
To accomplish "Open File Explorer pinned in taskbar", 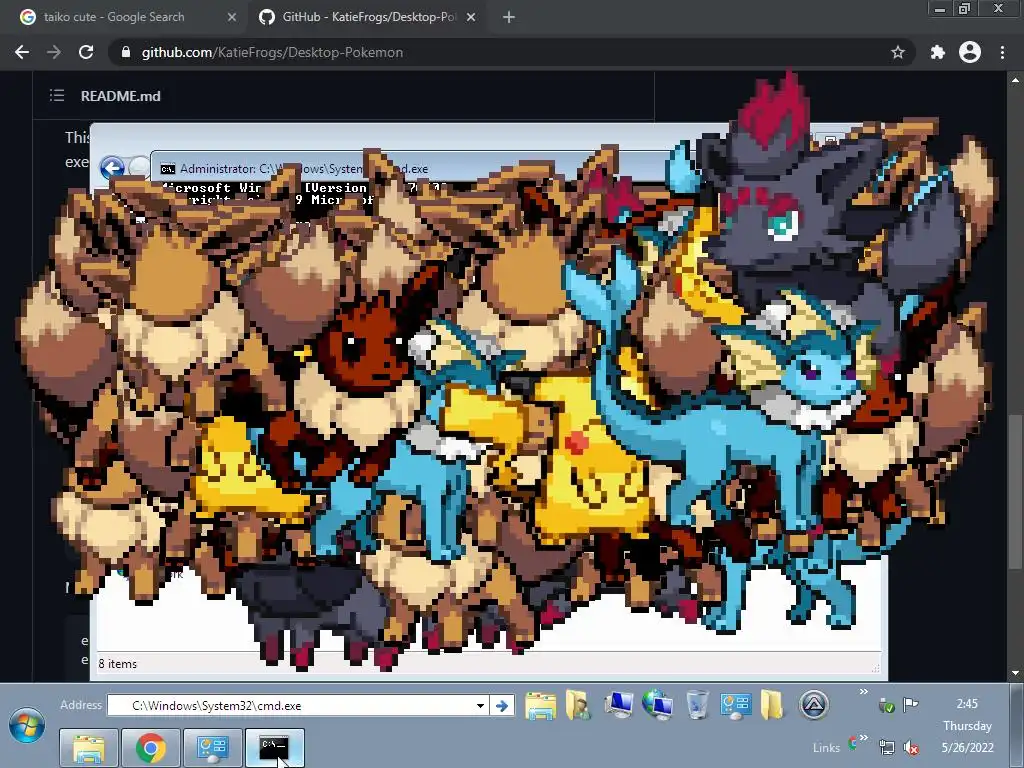I will (89, 748).
